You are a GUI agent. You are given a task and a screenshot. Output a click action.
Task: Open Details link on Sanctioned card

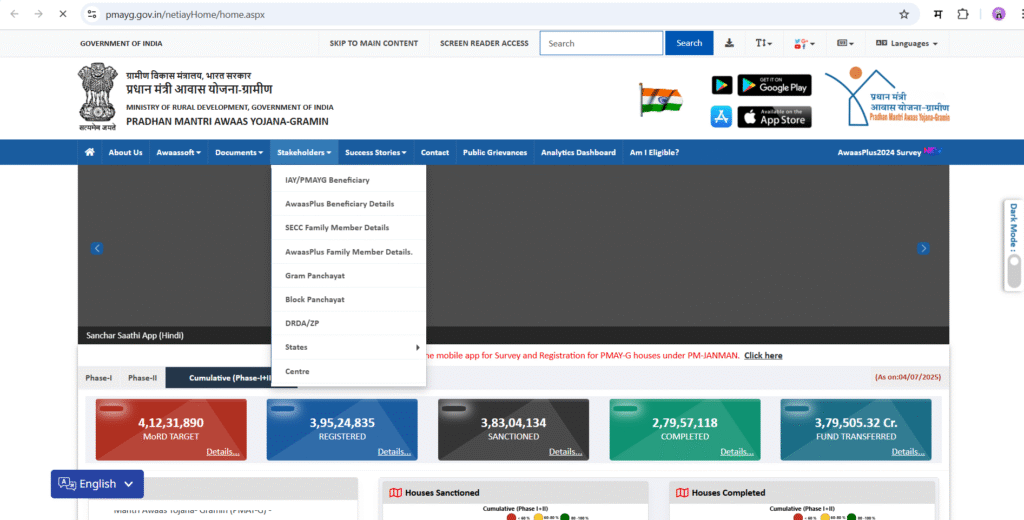point(565,451)
